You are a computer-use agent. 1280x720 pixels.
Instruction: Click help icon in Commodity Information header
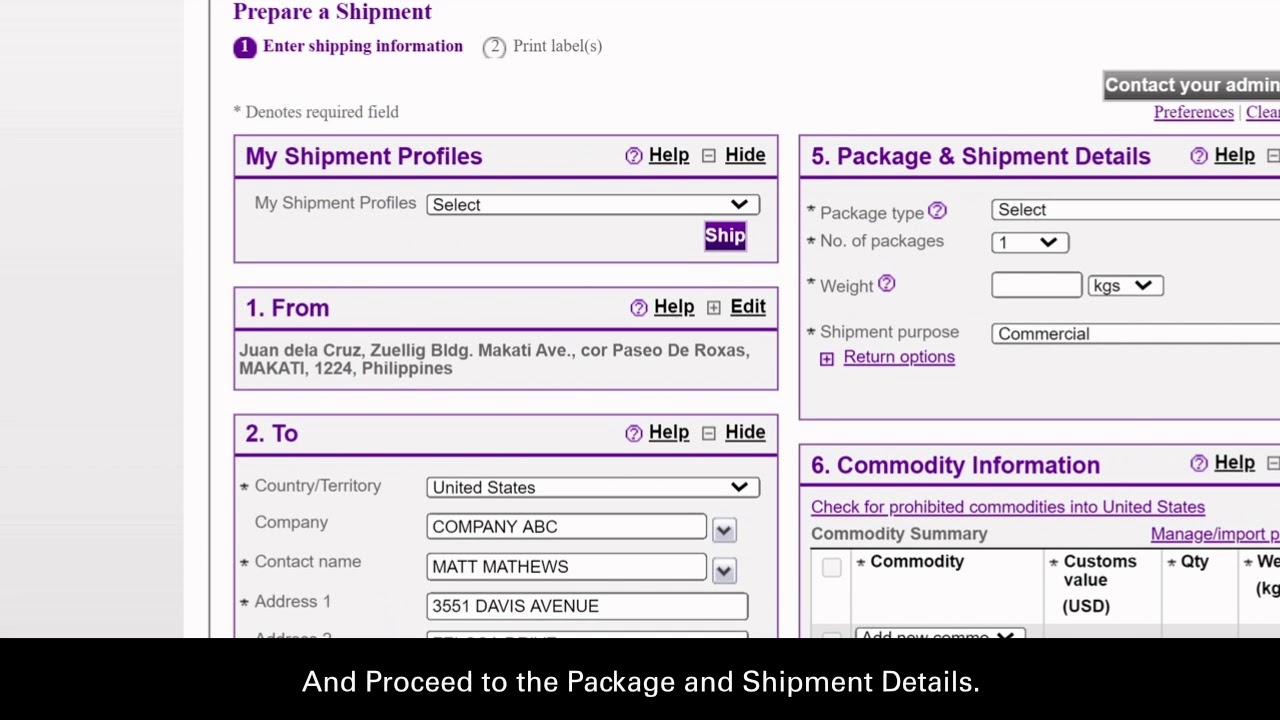tap(1198, 464)
